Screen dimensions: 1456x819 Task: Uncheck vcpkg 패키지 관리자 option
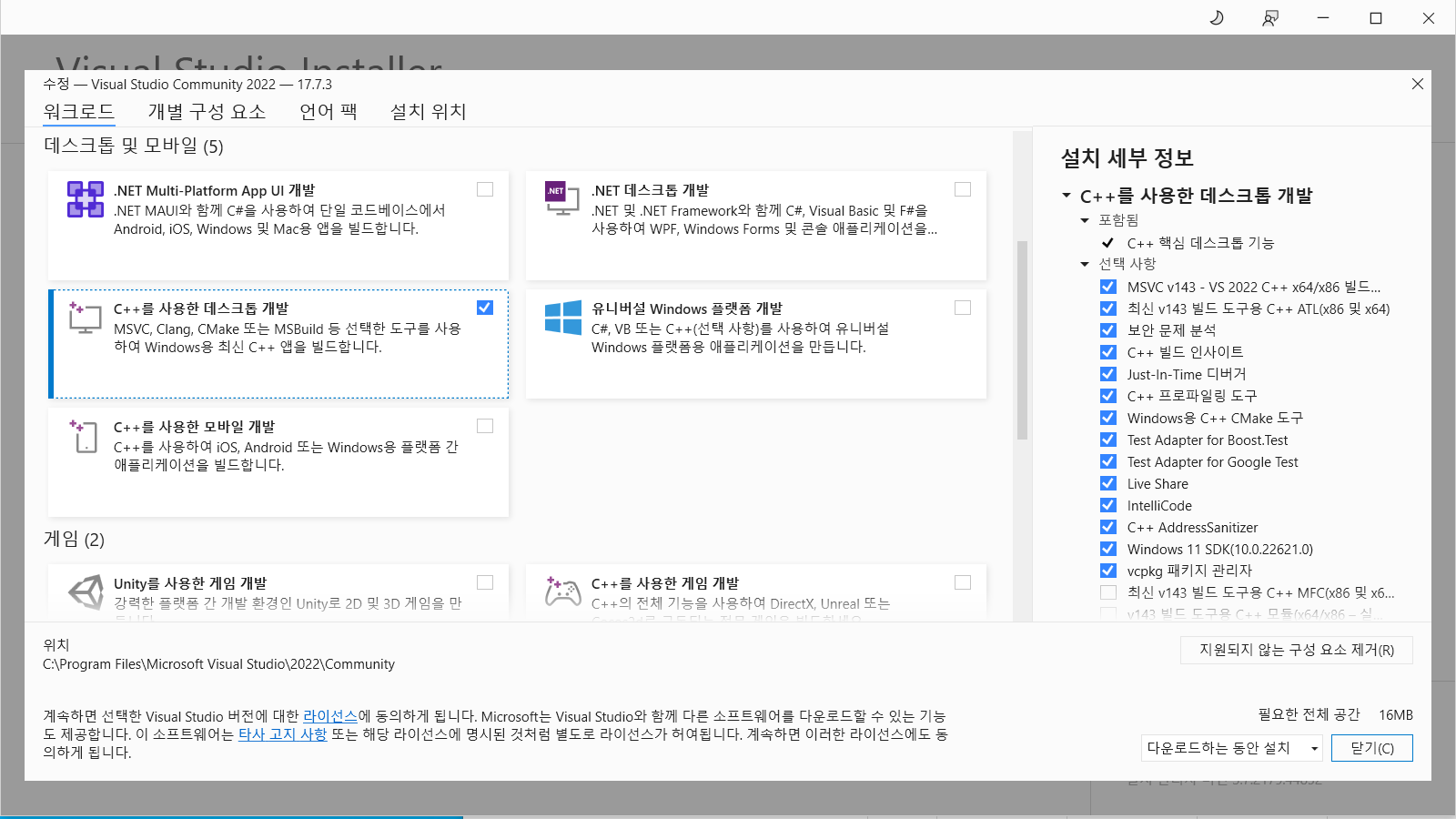[x=1107, y=571]
